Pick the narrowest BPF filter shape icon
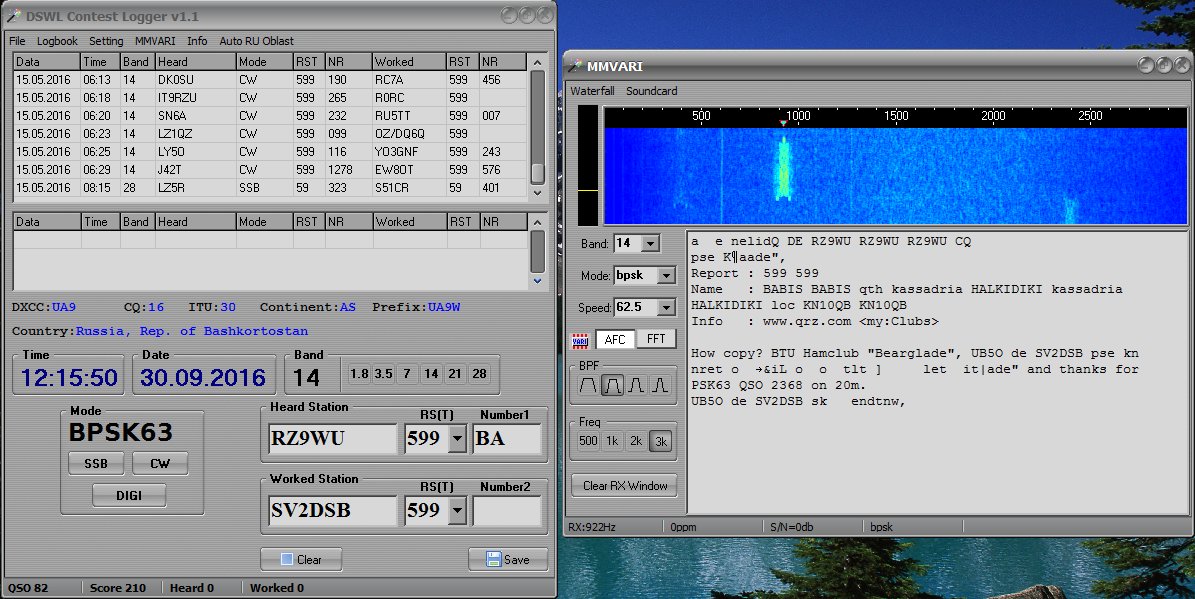Screen dimensions: 1195x599 (x=660, y=385)
